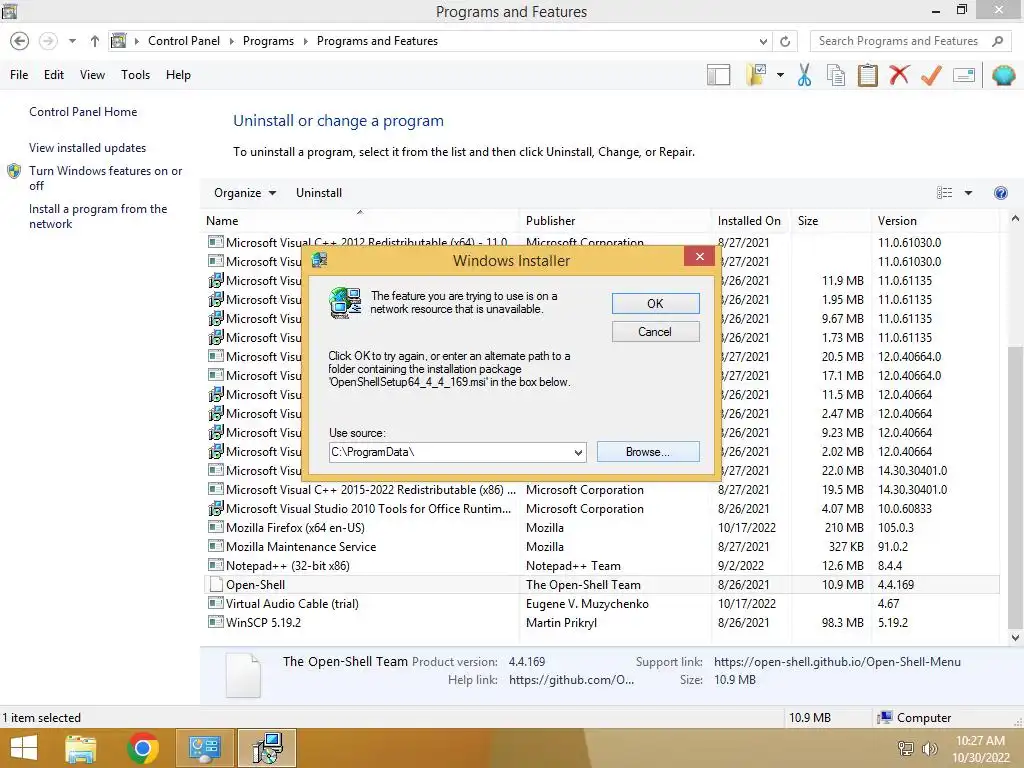Open the View menu

click(x=92, y=75)
